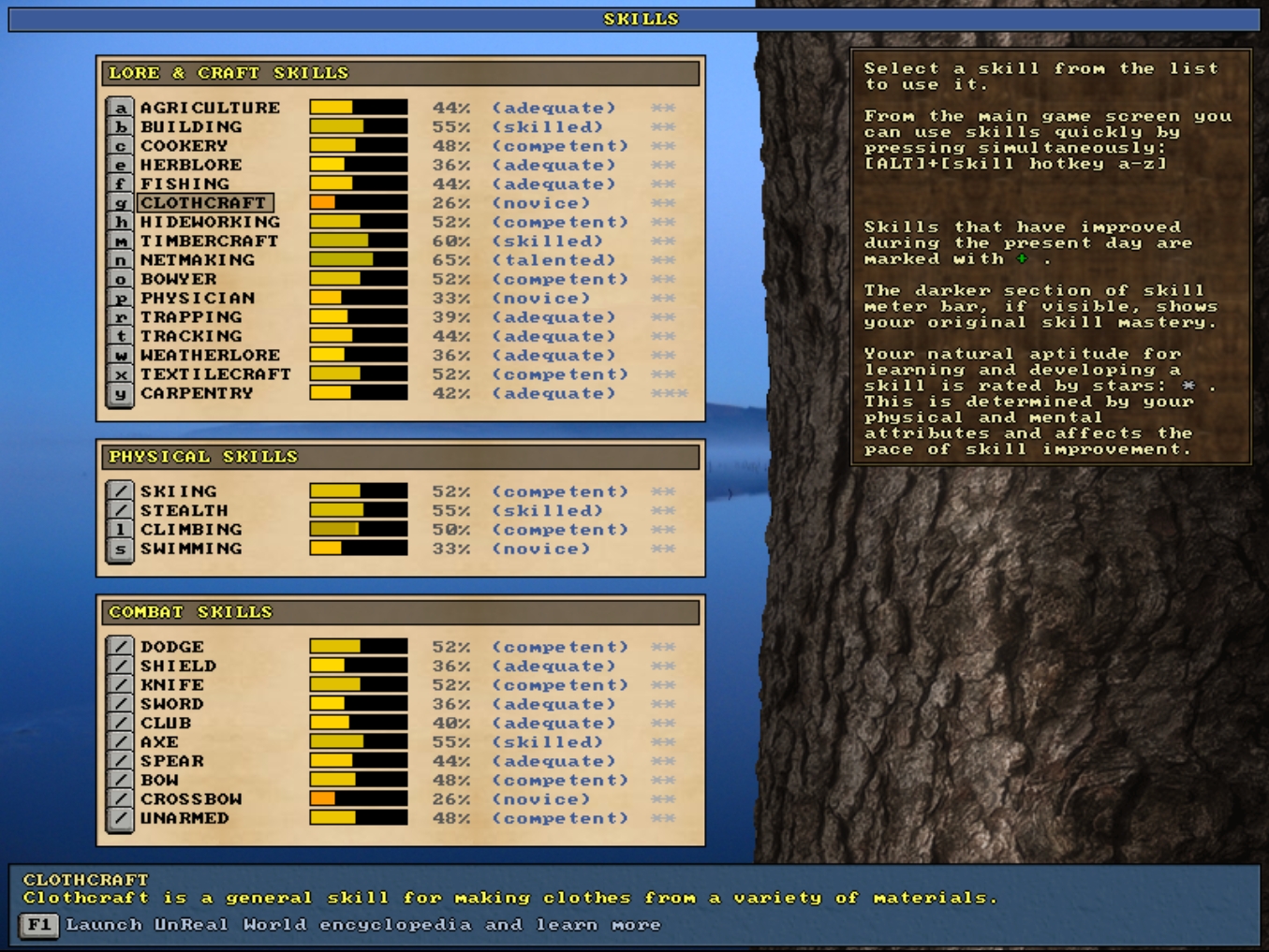Click the 'l' hotkey icon for Climbing
The image size is (1269, 952).
120,530
